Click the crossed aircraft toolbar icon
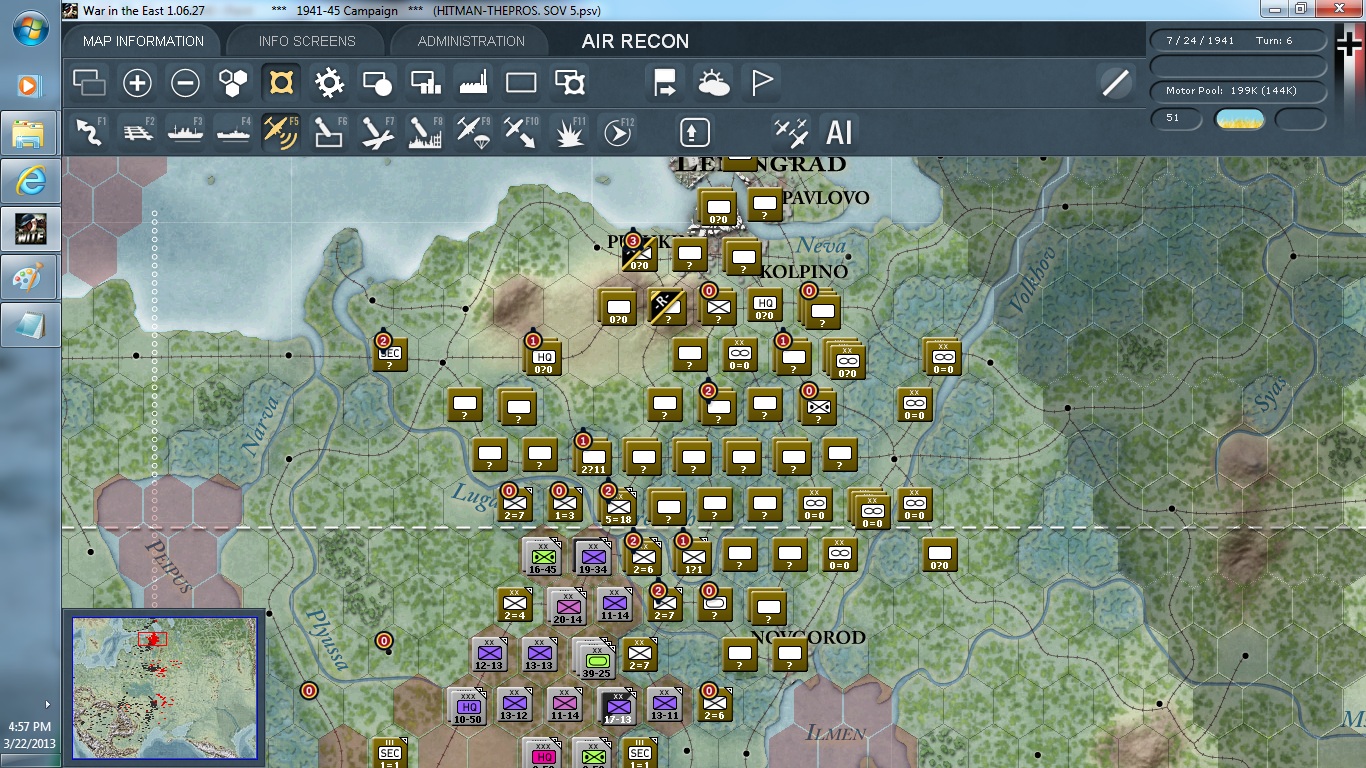This screenshot has height=768, width=1366. tap(791, 132)
